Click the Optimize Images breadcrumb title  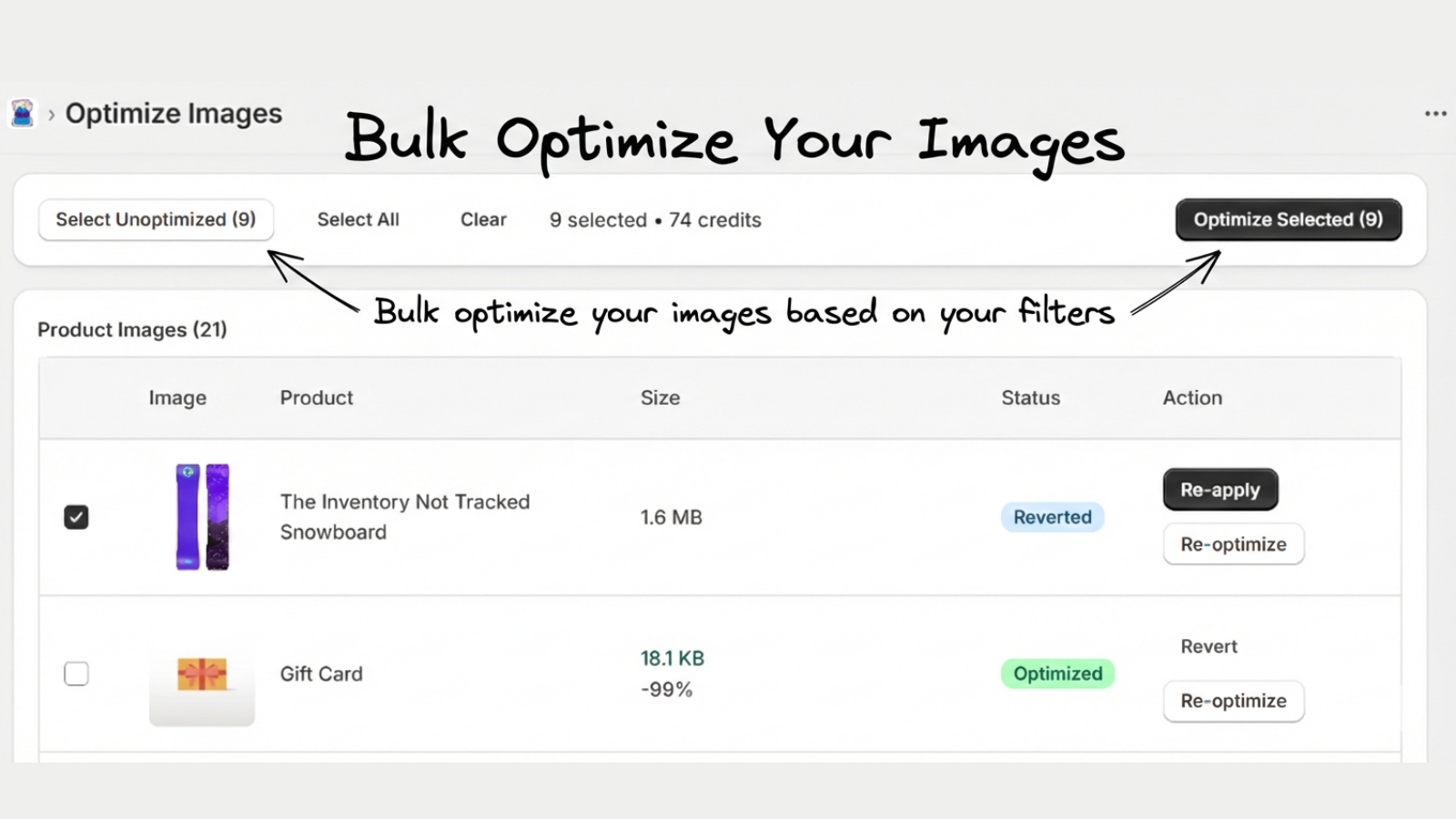pos(174,113)
